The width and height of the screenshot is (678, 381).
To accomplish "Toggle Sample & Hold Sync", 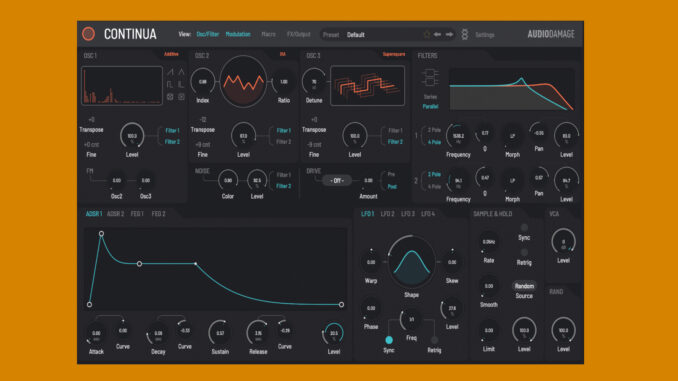I will (x=524, y=227).
